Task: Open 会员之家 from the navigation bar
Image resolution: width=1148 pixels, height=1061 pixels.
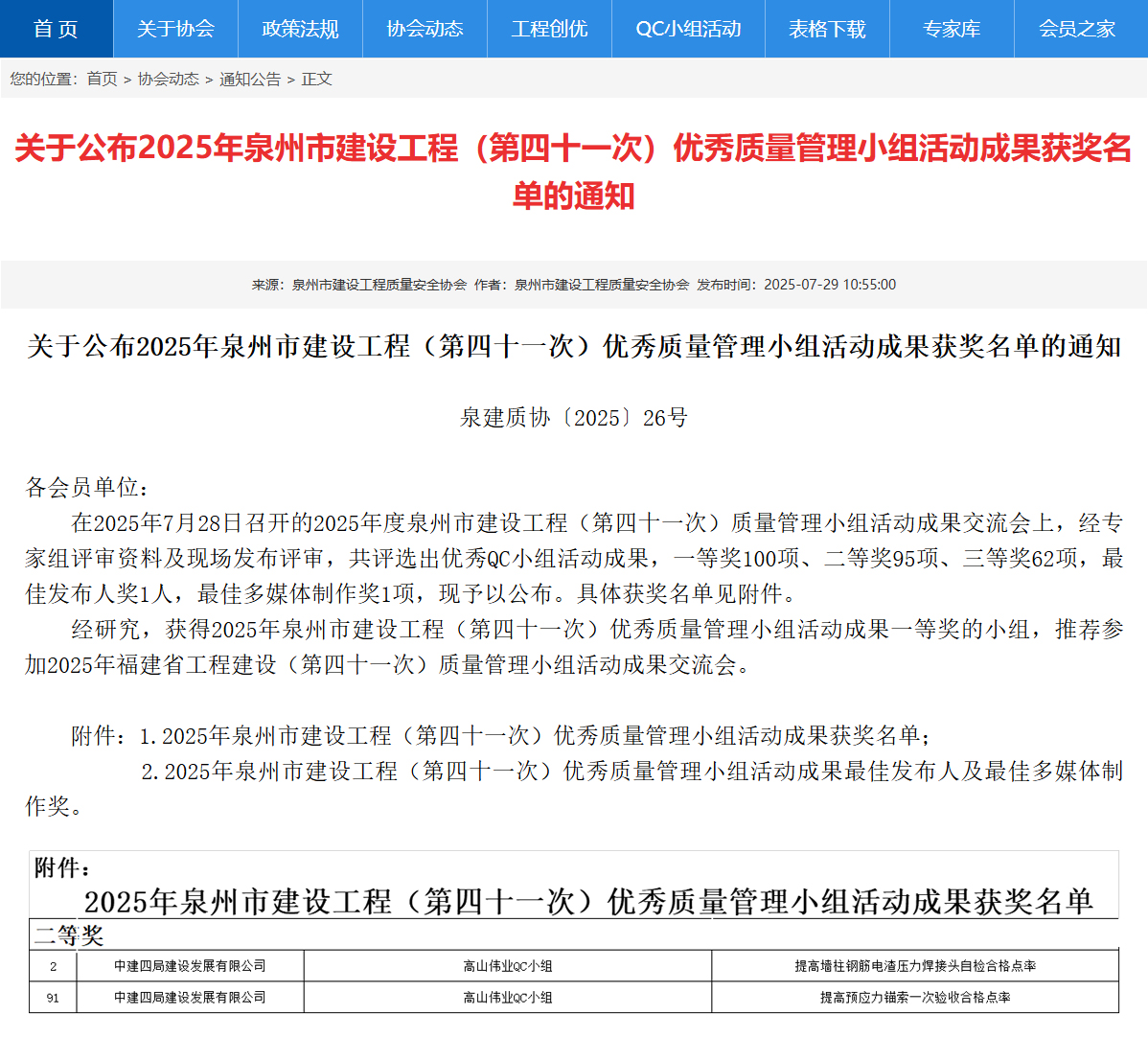Action: click(x=1077, y=29)
